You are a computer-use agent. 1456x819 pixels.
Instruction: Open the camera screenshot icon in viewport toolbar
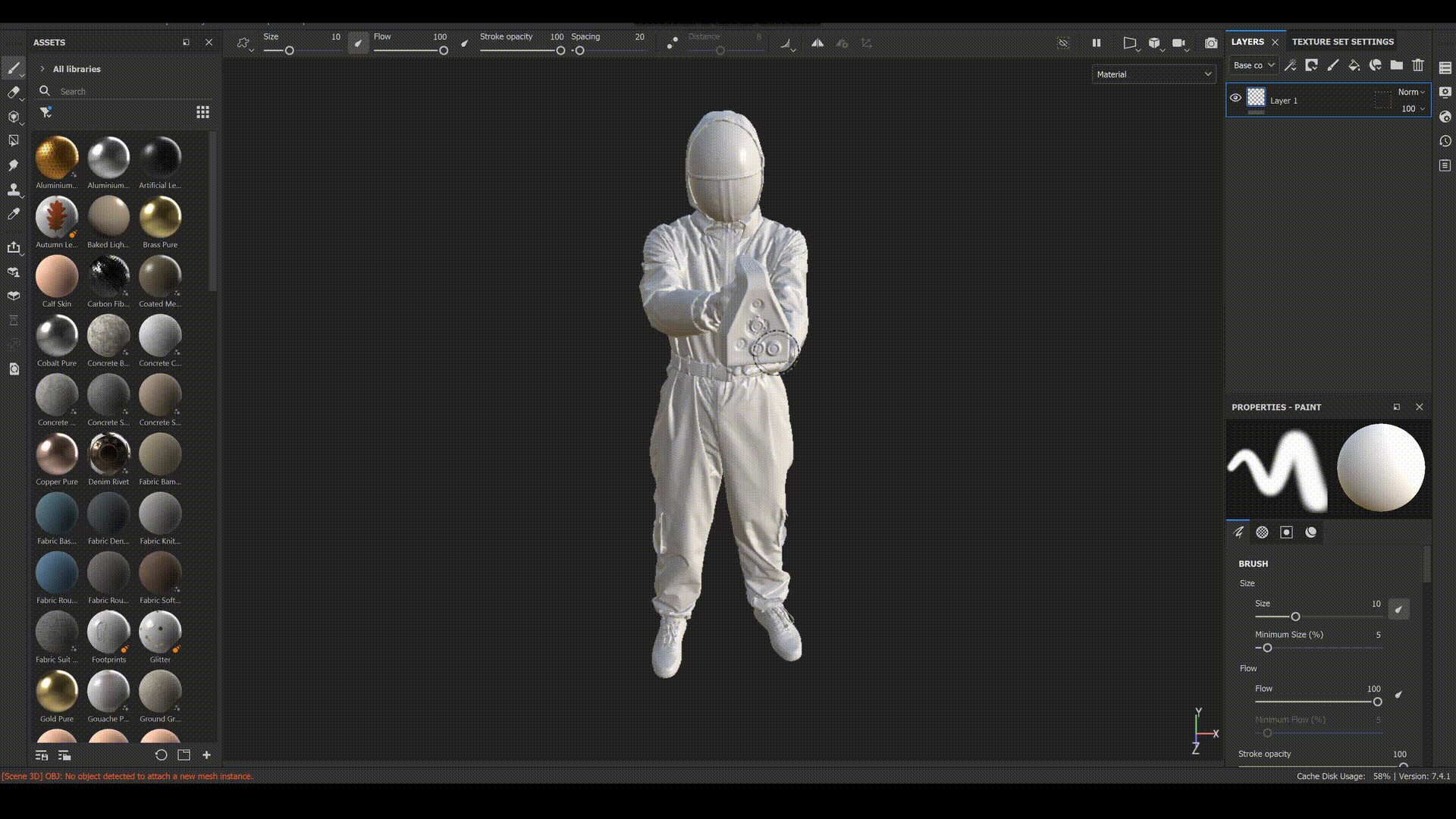coord(1211,43)
